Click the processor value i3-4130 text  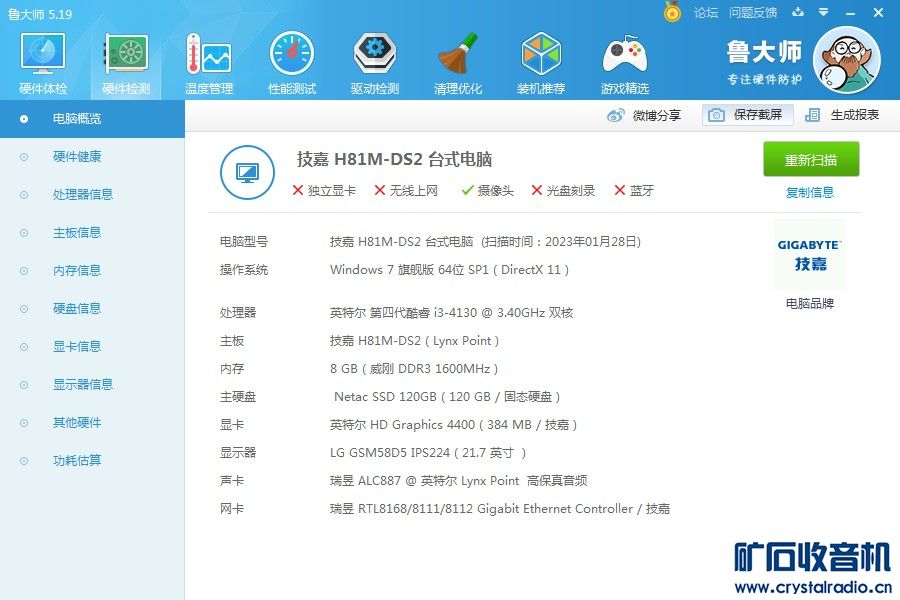tap(452, 312)
